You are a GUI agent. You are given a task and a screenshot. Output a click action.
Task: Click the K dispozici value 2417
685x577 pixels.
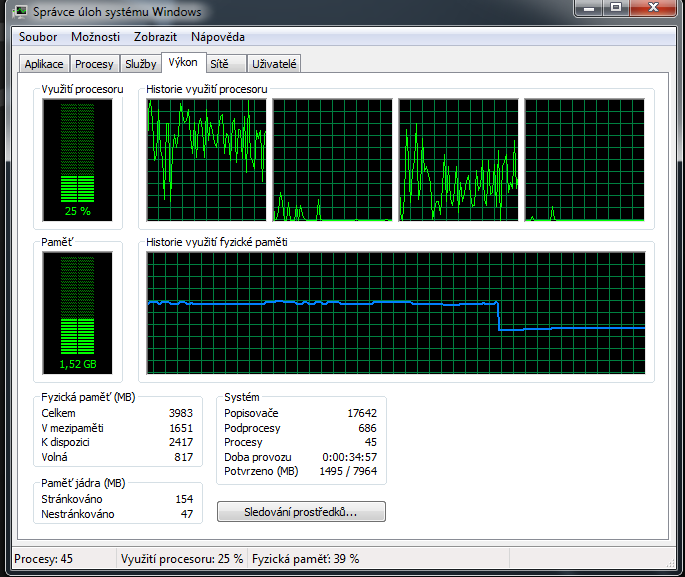coord(181,442)
